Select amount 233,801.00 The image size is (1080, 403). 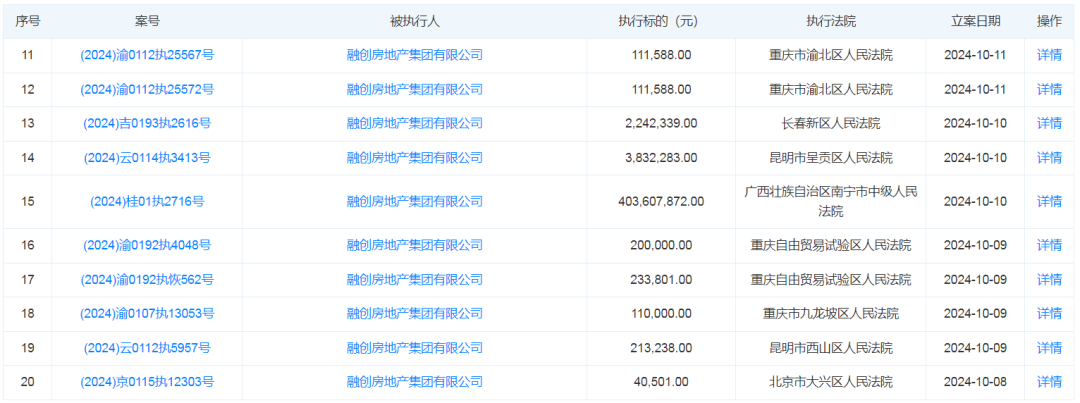pyautogui.click(x=661, y=280)
